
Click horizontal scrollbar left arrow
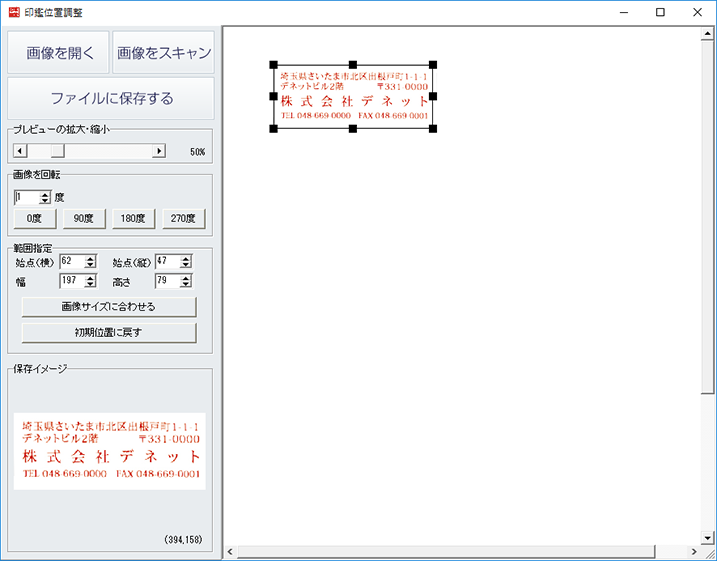230,552
